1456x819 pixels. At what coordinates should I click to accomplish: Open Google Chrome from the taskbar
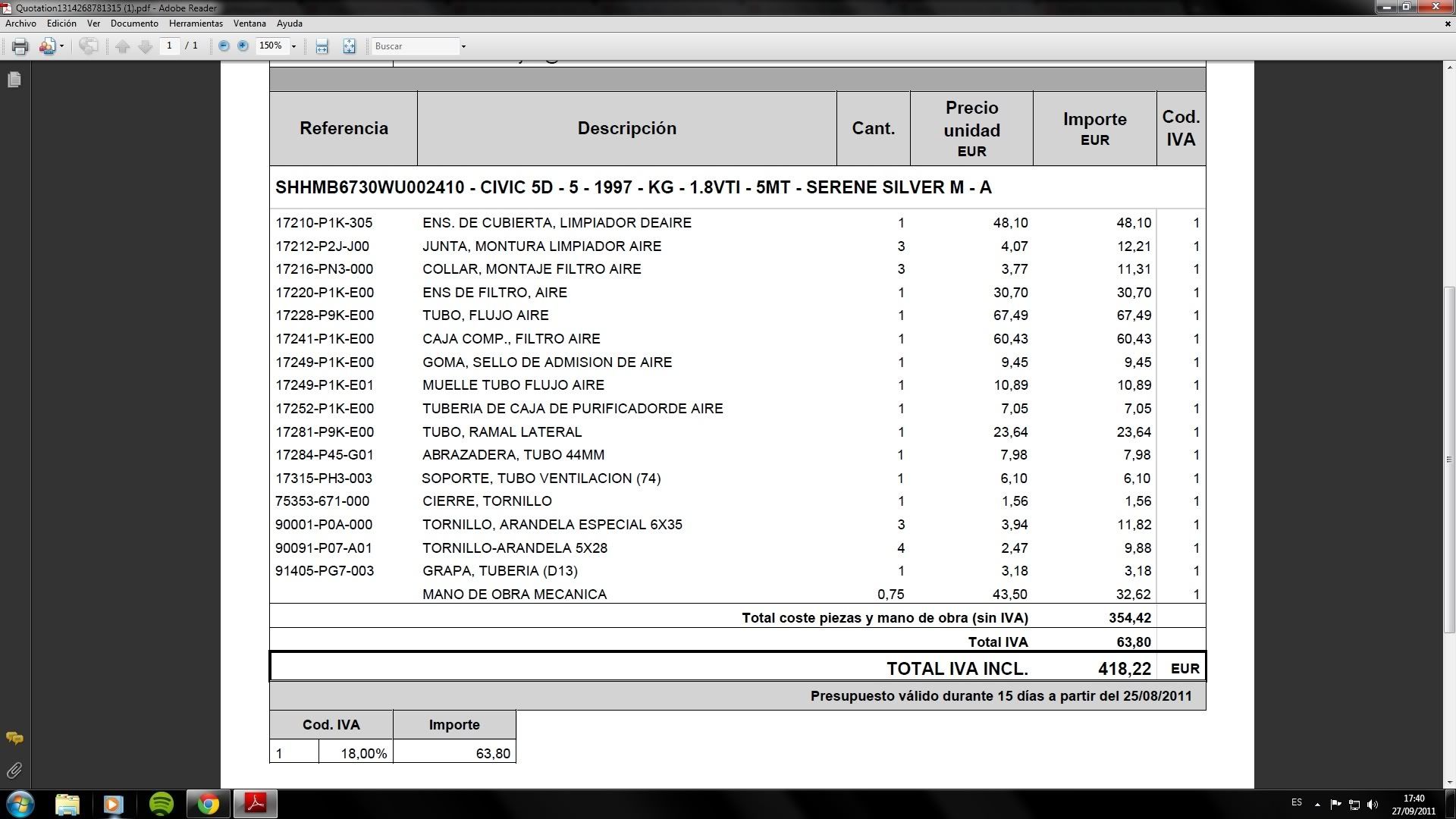point(208,804)
